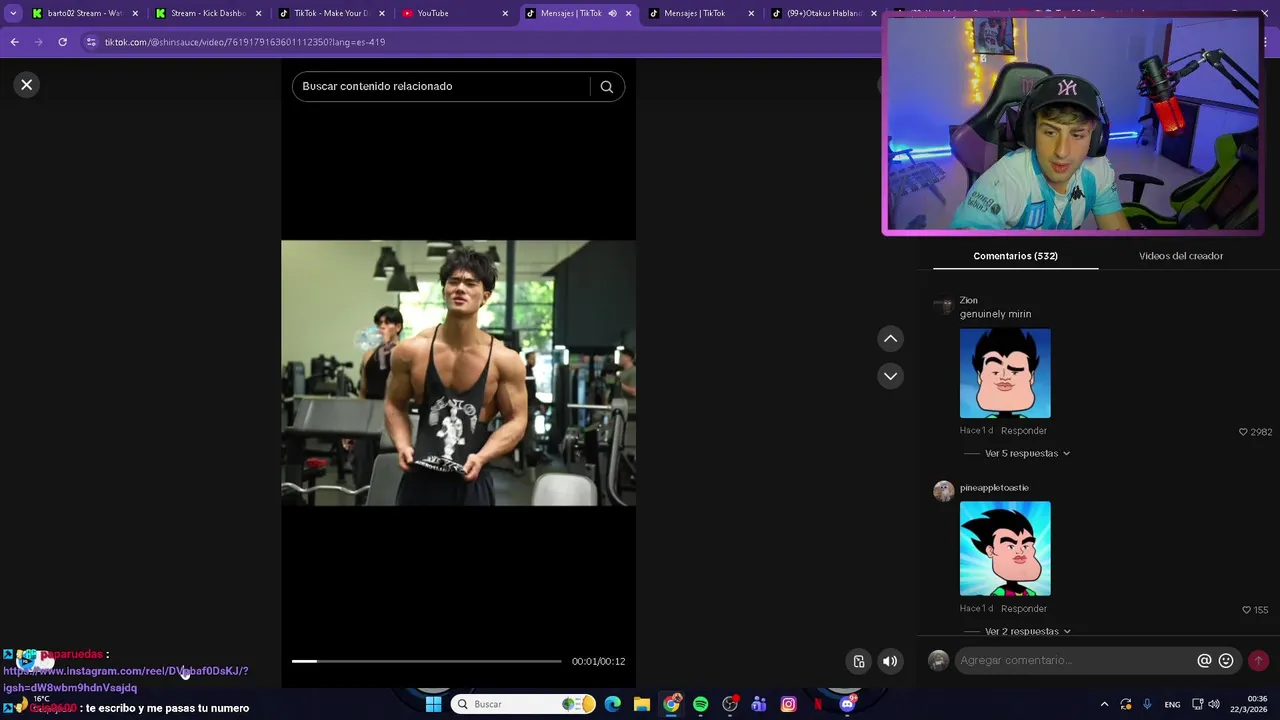Mute audio on active Mensajes tab
This screenshot has height=720, width=1280.
pyautogui.click(x=612, y=13)
